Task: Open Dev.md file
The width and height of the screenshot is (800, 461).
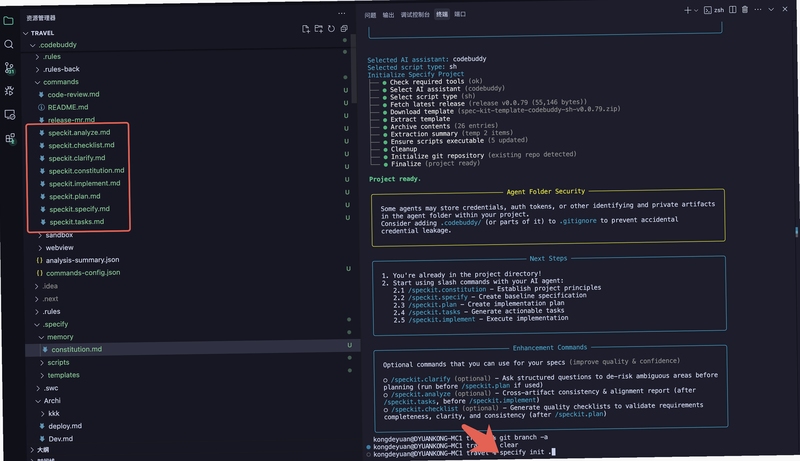Action: coord(60,439)
